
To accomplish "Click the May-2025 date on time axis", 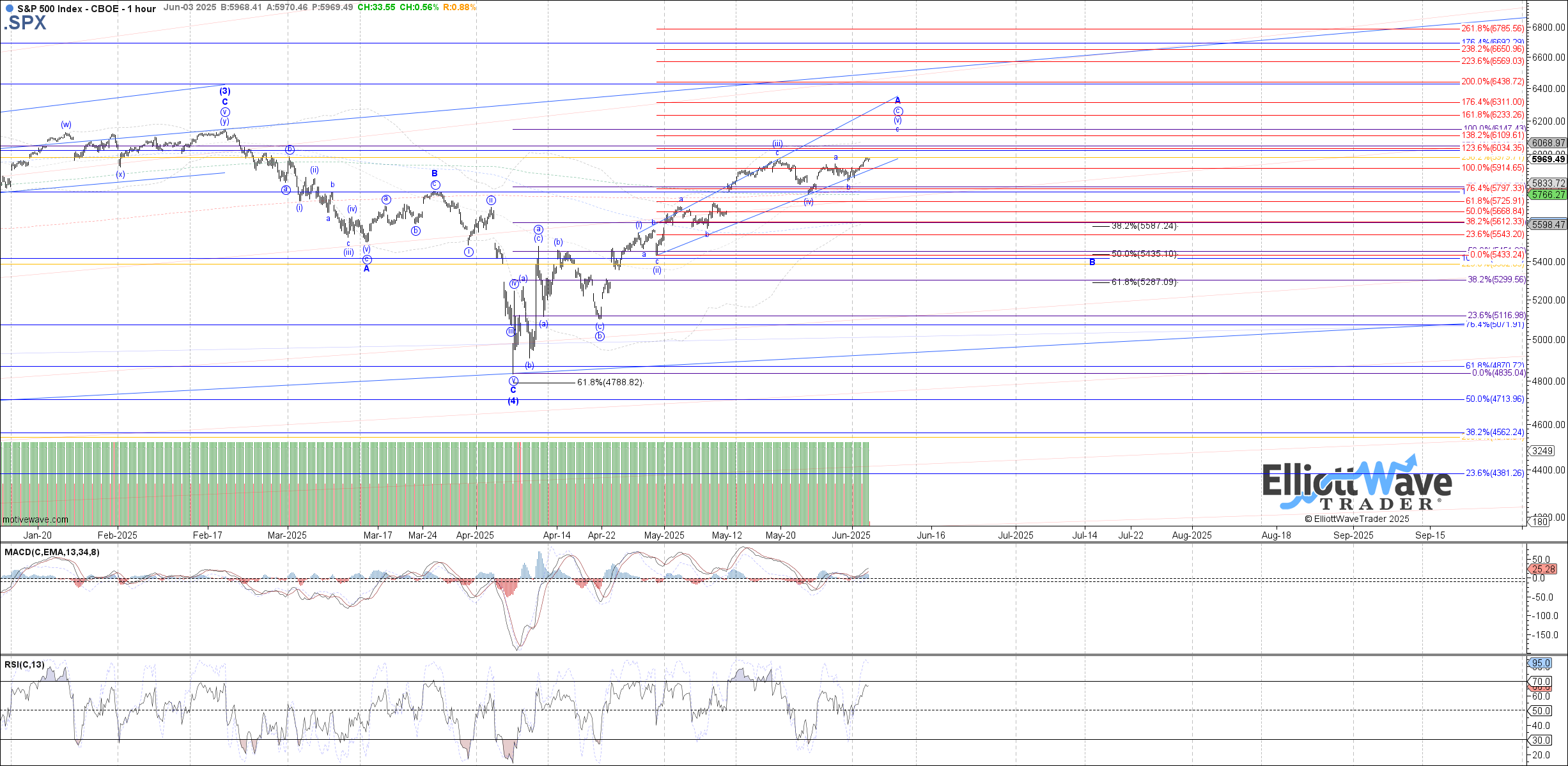I will [x=664, y=535].
